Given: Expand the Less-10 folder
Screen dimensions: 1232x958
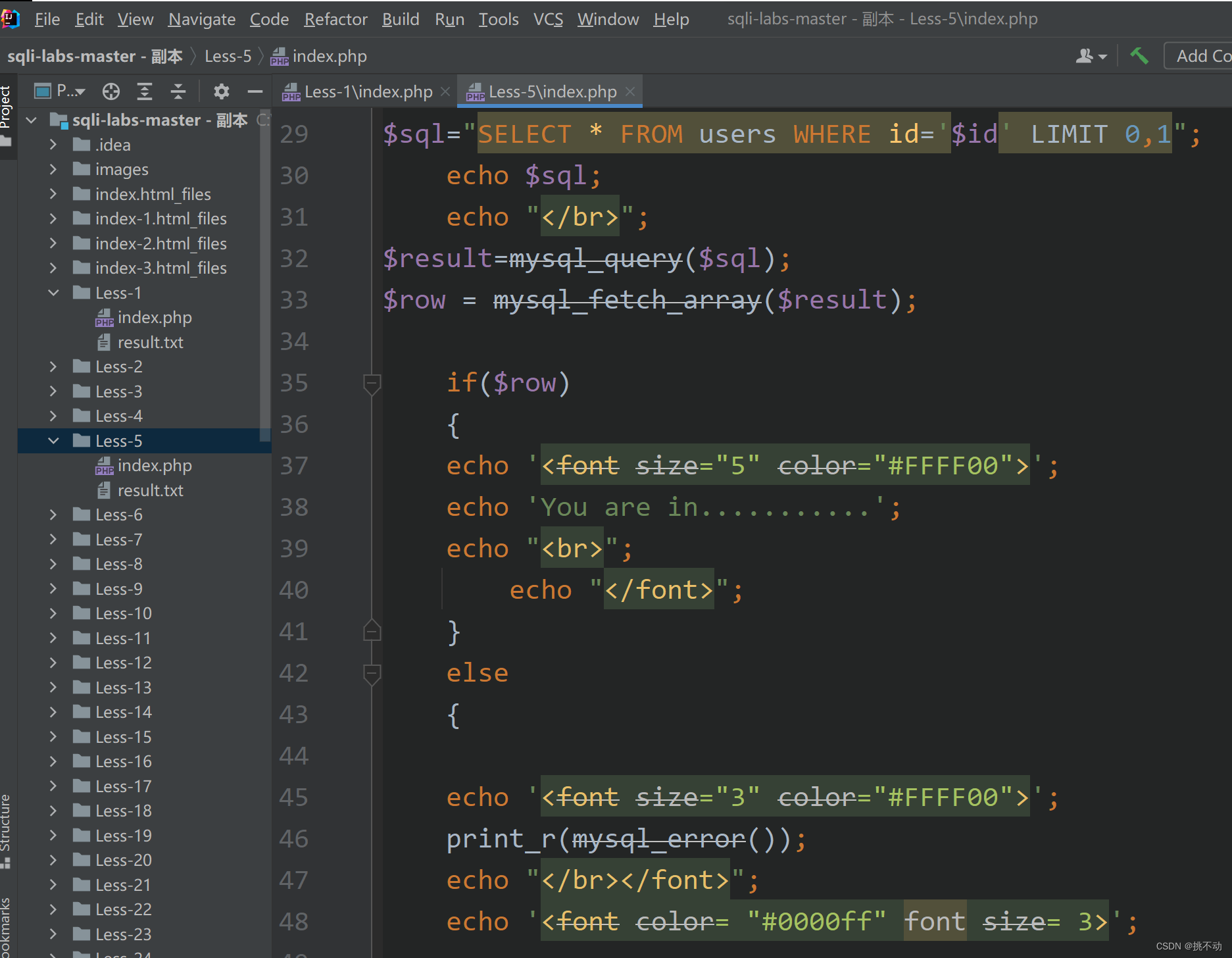Looking at the screenshot, I should pos(53,614).
